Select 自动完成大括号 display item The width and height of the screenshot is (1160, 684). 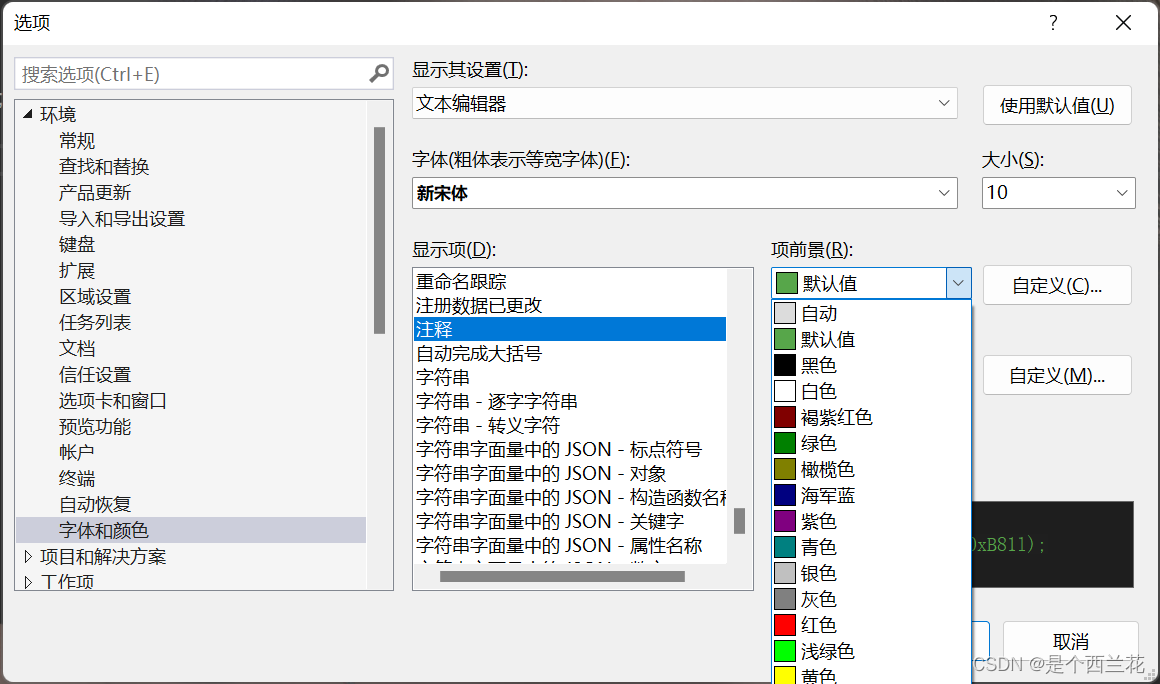pos(570,353)
